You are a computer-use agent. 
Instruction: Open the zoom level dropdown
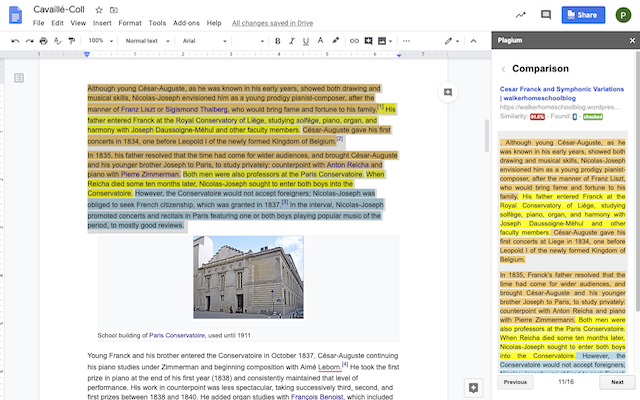tap(101, 41)
